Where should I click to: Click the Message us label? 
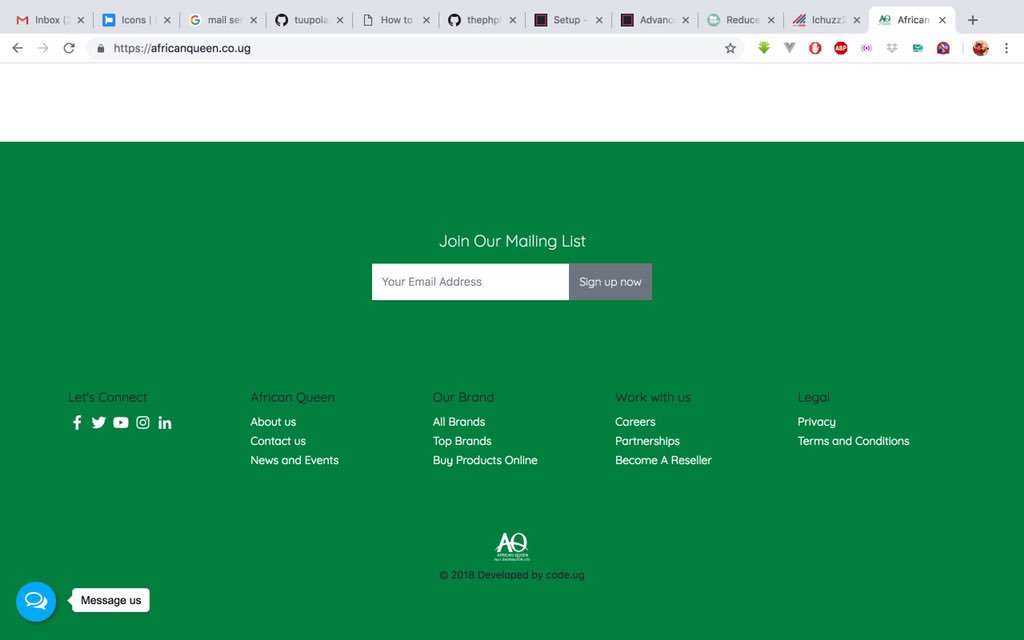click(x=111, y=600)
